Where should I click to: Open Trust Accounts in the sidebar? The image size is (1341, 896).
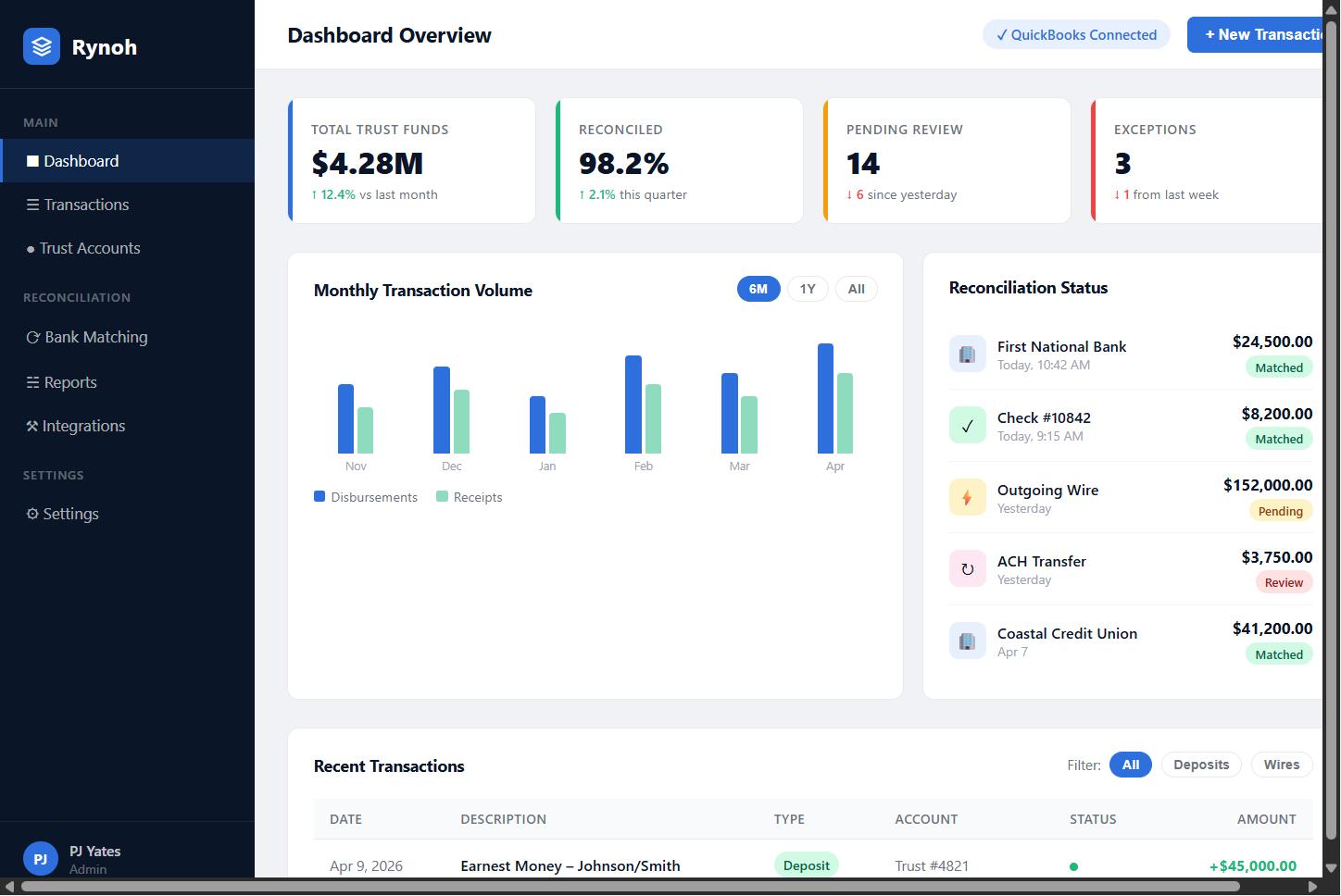pyautogui.click(x=127, y=248)
